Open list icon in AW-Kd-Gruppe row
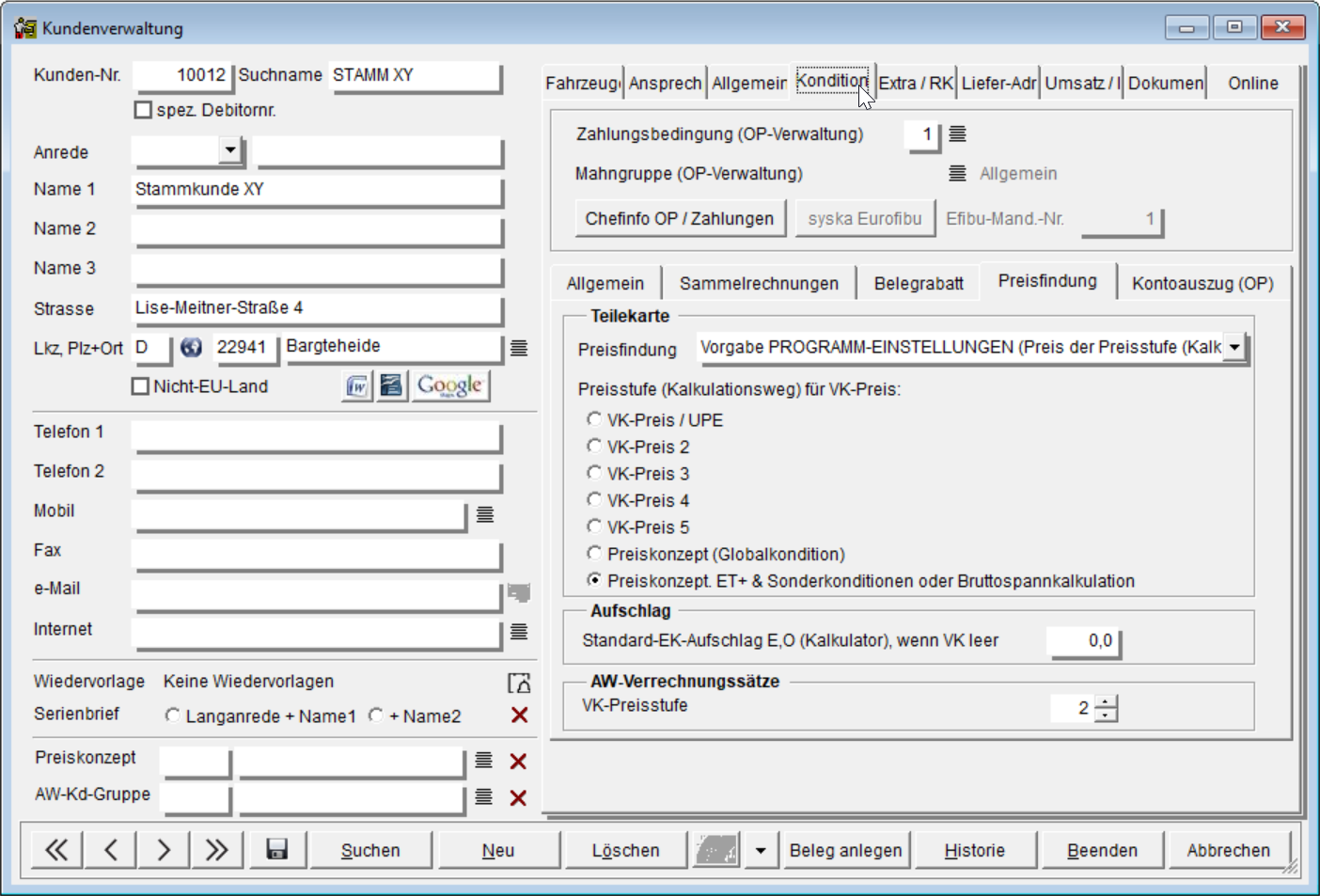1320x896 pixels. pos(484,796)
